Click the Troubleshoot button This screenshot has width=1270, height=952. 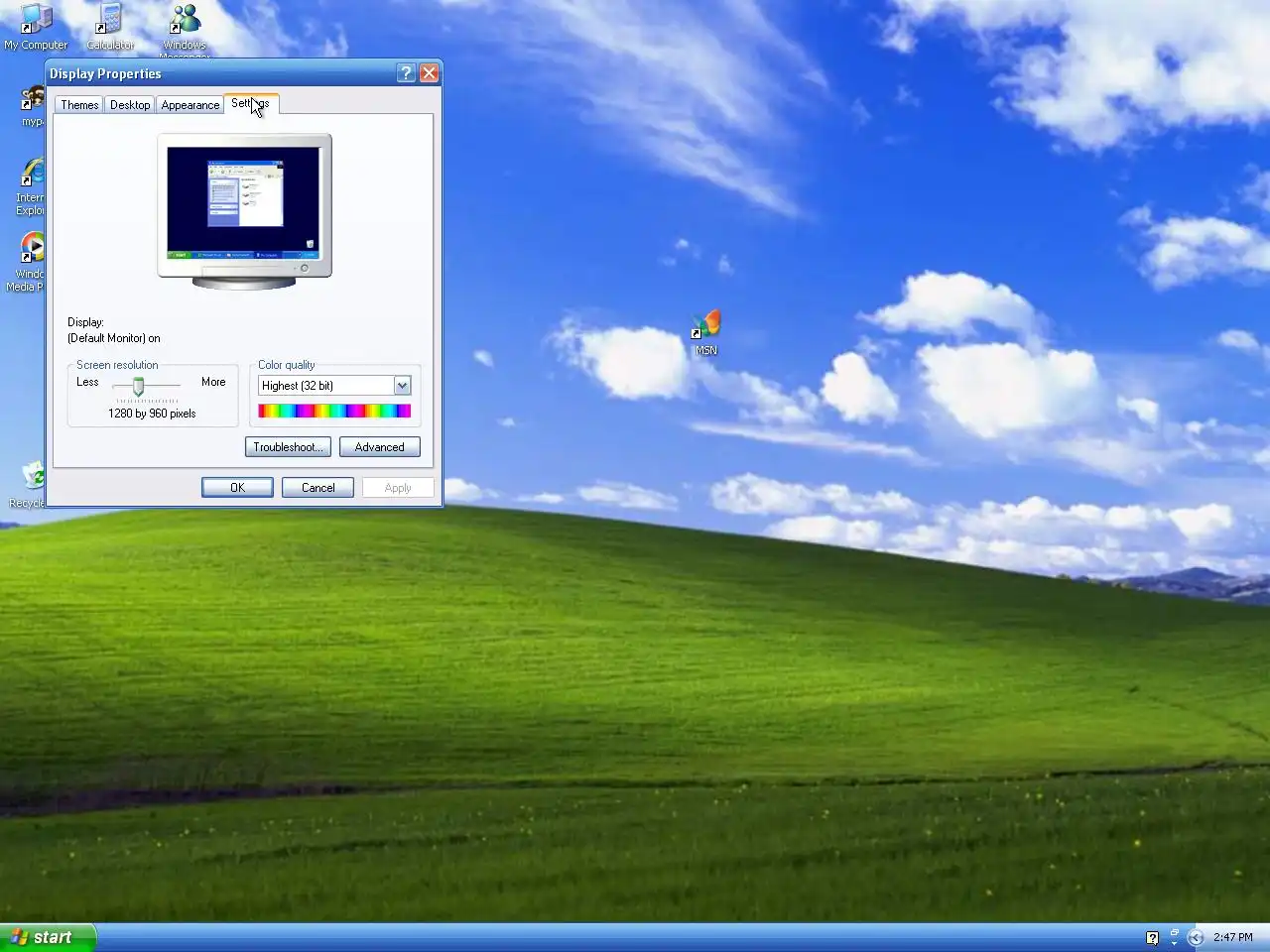pyautogui.click(x=288, y=447)
